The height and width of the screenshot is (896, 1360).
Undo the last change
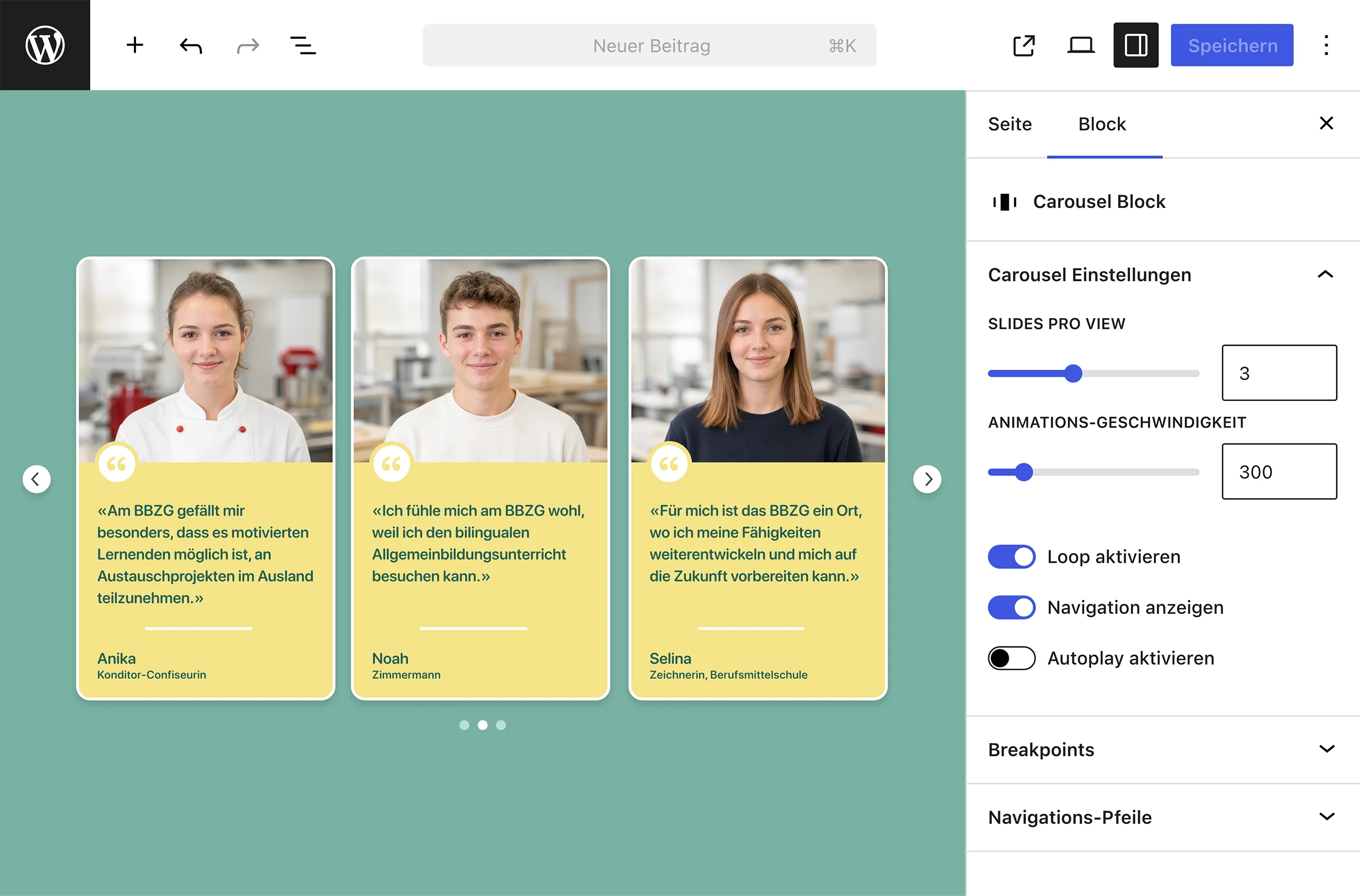coord(191,45)
